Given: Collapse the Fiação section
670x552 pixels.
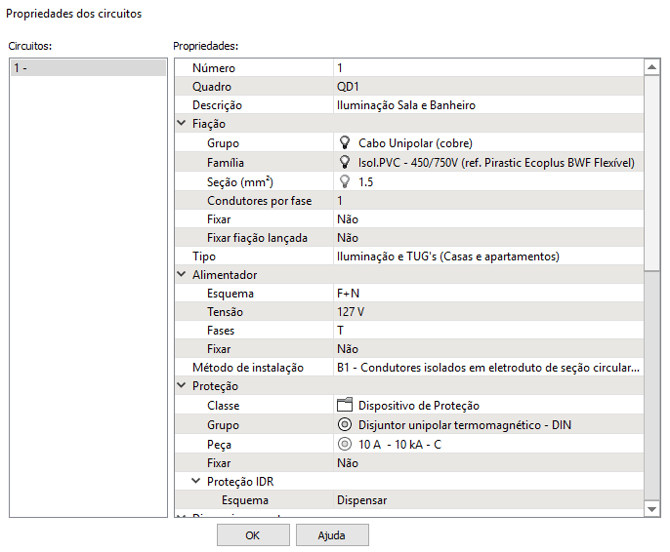Looking at the screenshot, I should pyautogui.click(x=182, y=124).
